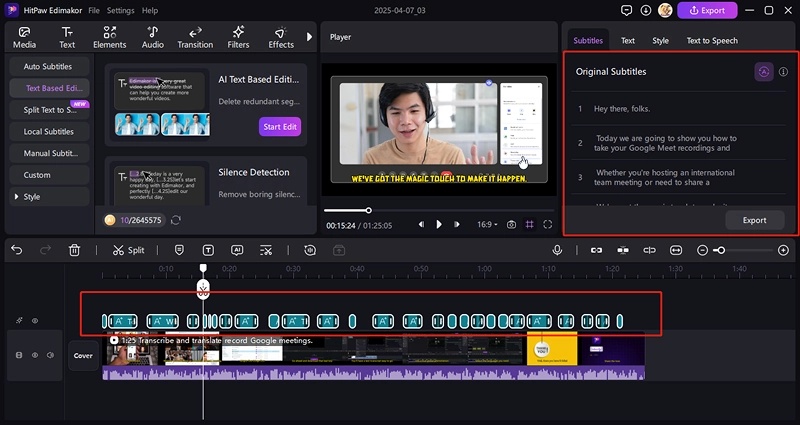The width and height of the screenshot is (800, 425).
Task: Open the Elements panel
Action: [x=110, y=38]
